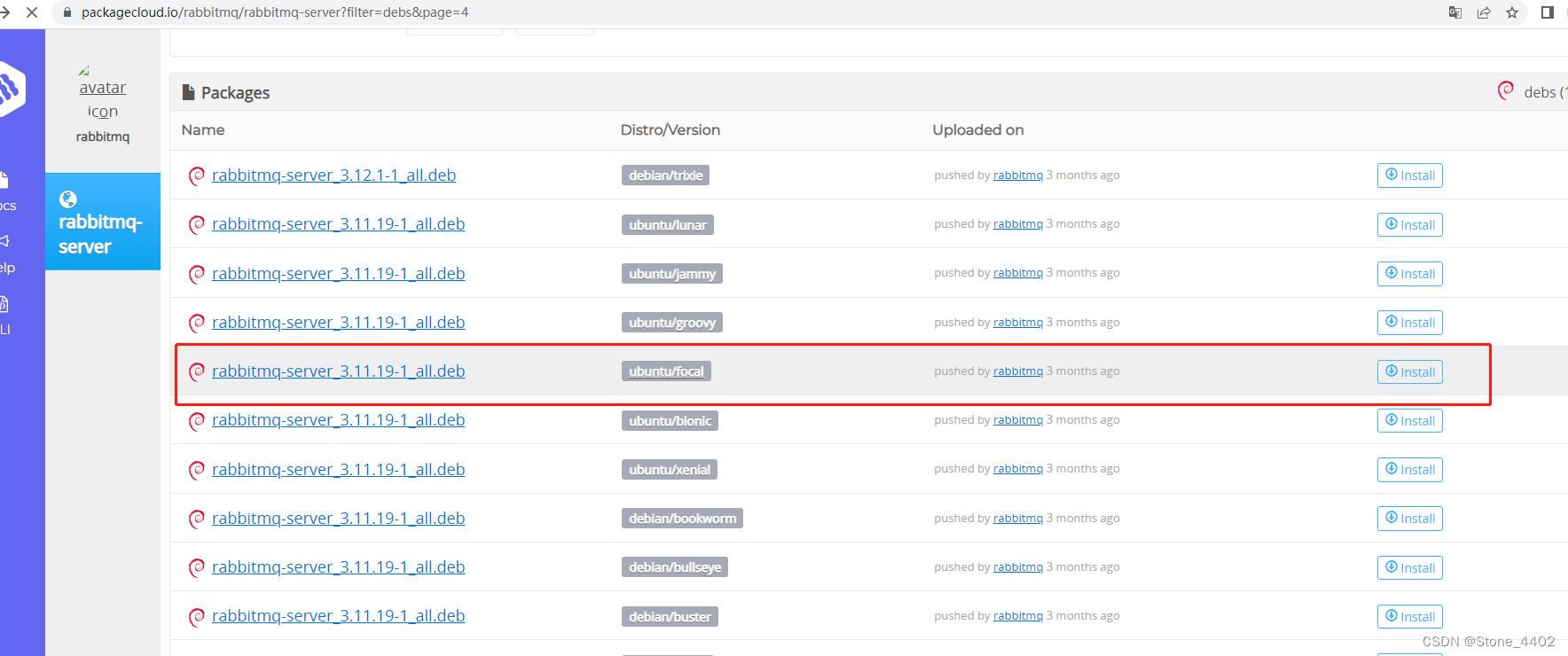Click the Debian swirl icon in debian/buster row
Image resolution: width=1568 pixels, height=656 pixels.
[x=197, y=616]
